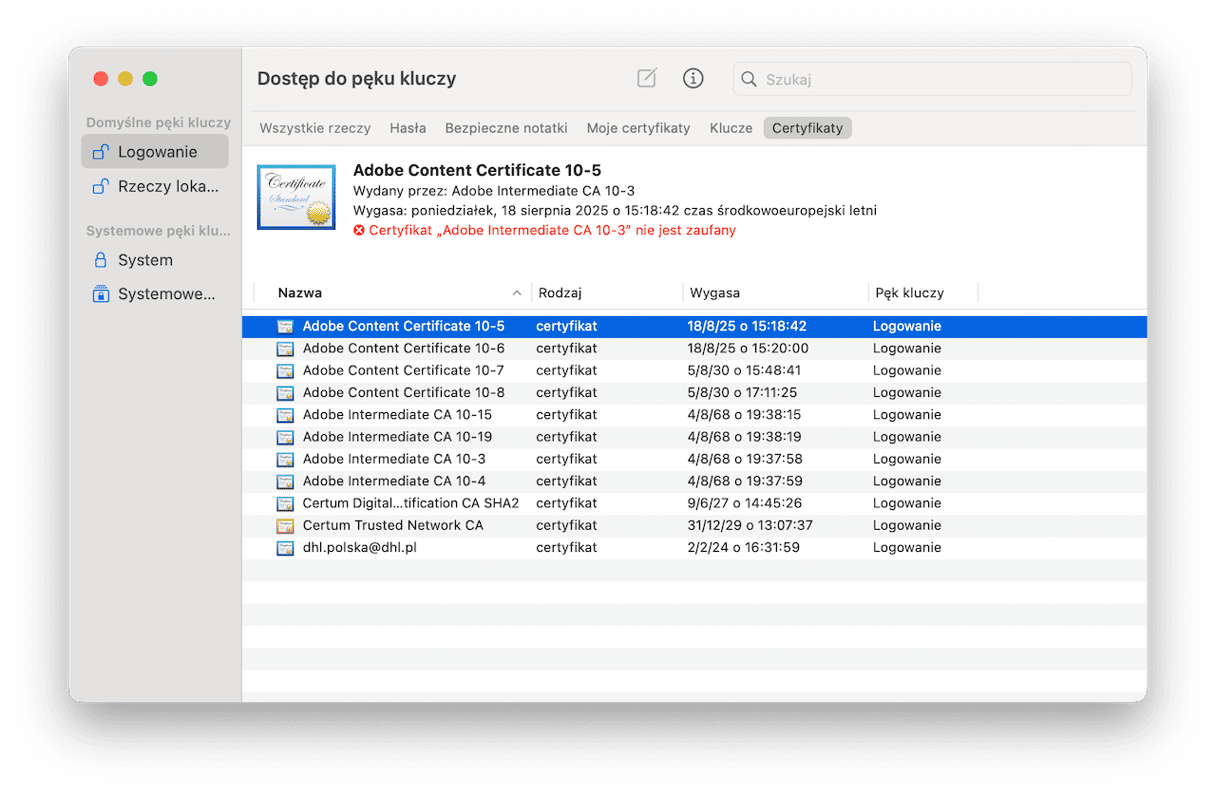Image resolution: width=1216 pixels, height=793 pixels.
Task: Click the magnifier icon in search field
Action: point(748,79)
